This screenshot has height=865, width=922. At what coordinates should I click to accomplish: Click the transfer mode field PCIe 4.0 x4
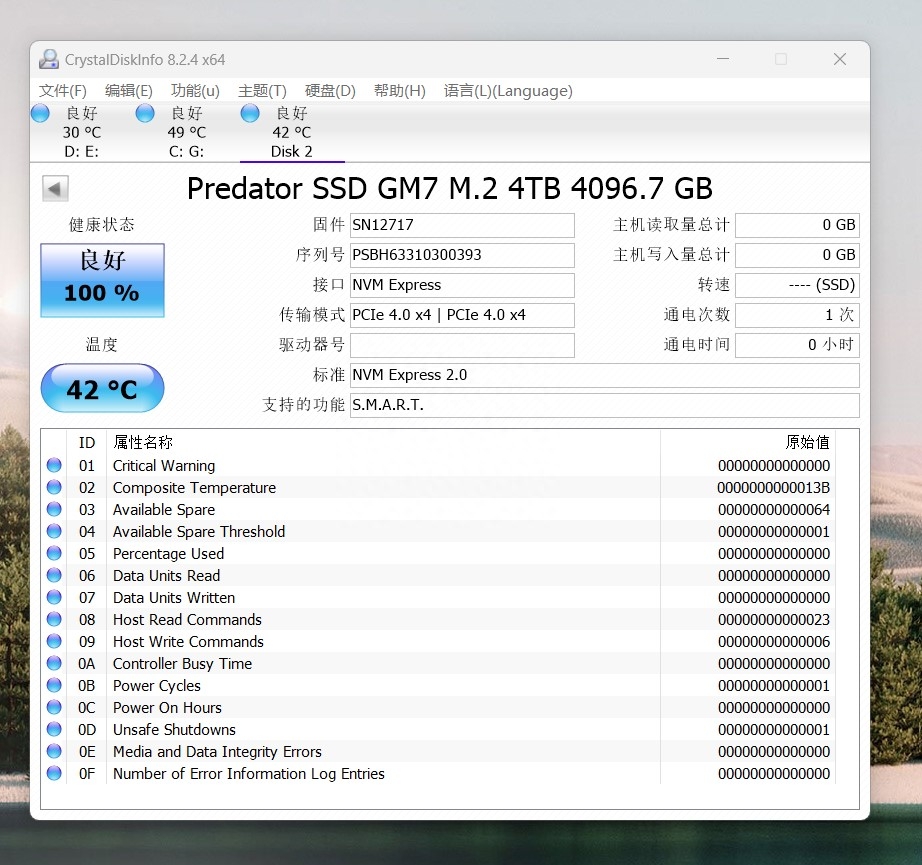click(x=462, y=315)
